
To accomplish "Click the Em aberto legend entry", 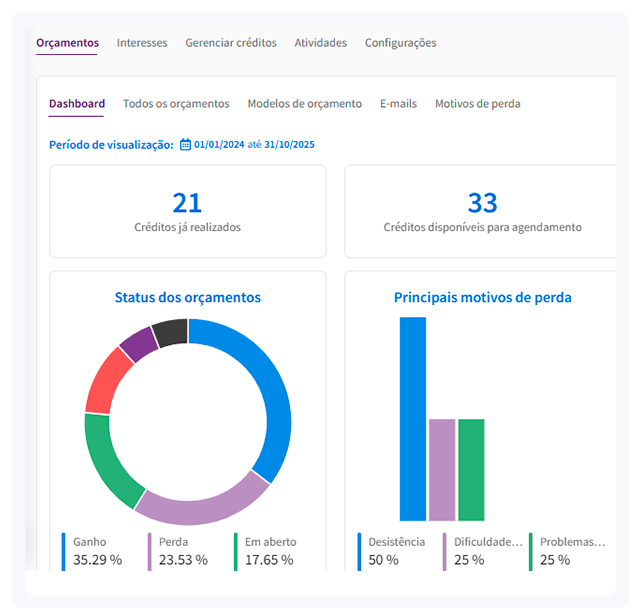I will pyautogui.click(x=269, y=550).
